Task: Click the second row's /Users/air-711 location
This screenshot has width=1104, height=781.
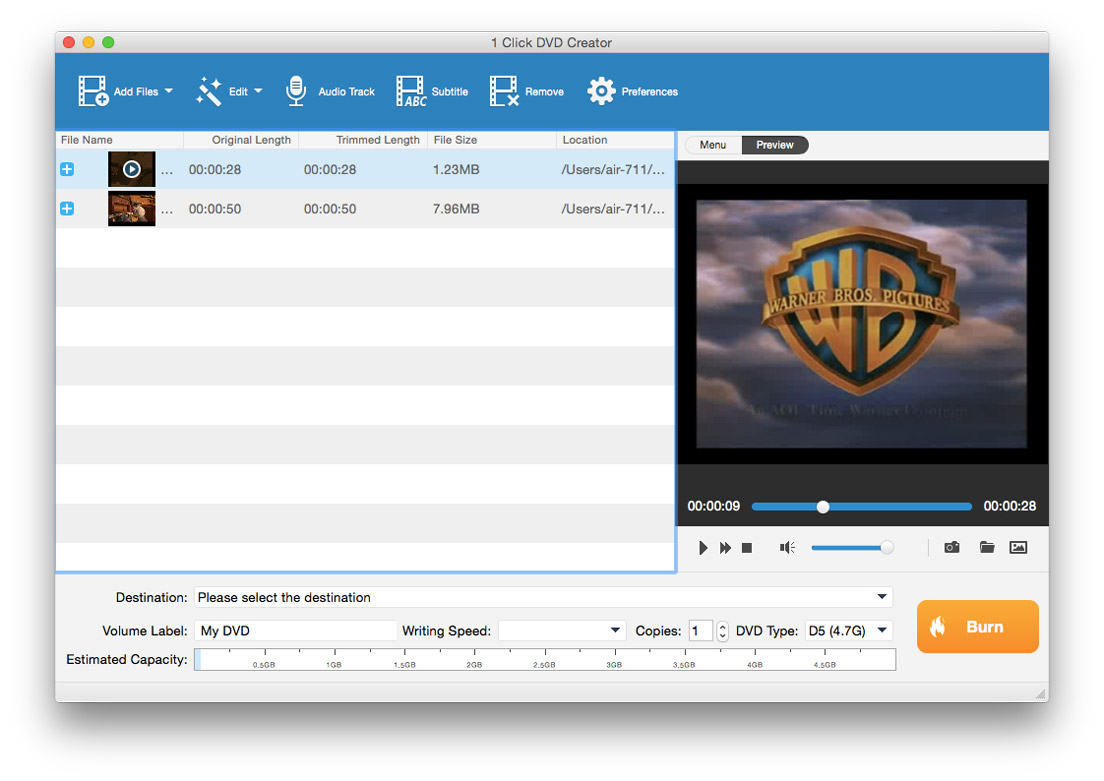Action: click(613, 208)
